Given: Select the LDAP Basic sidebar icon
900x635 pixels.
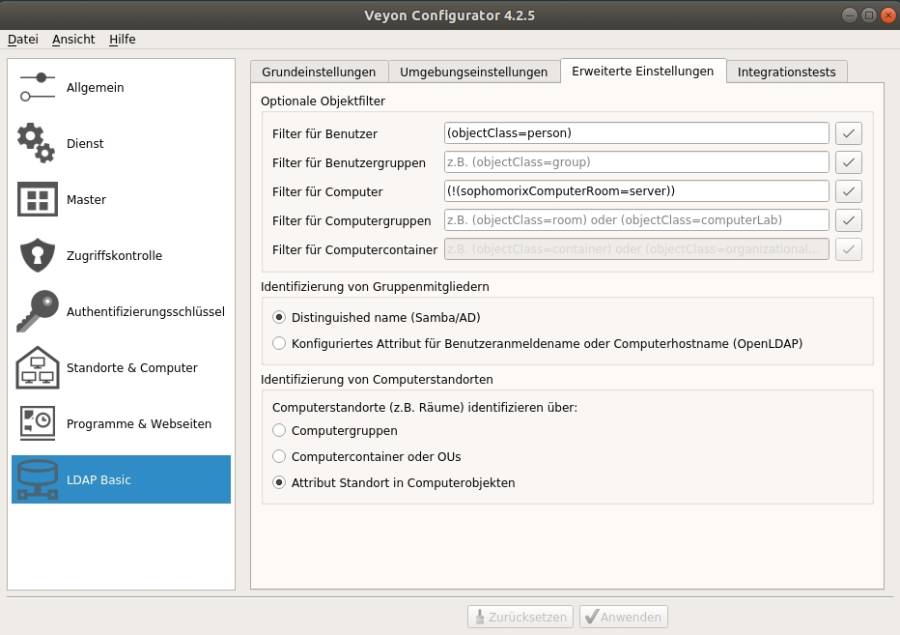Looking at the screenshot, I should click(x=37, y=479).
